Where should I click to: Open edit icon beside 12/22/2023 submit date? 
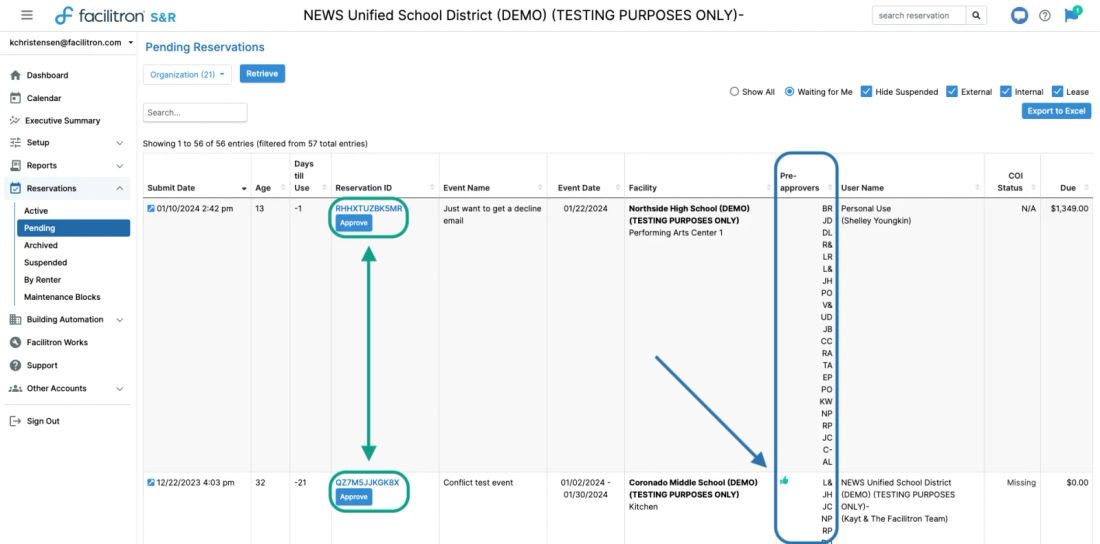(x=151, y=482)
